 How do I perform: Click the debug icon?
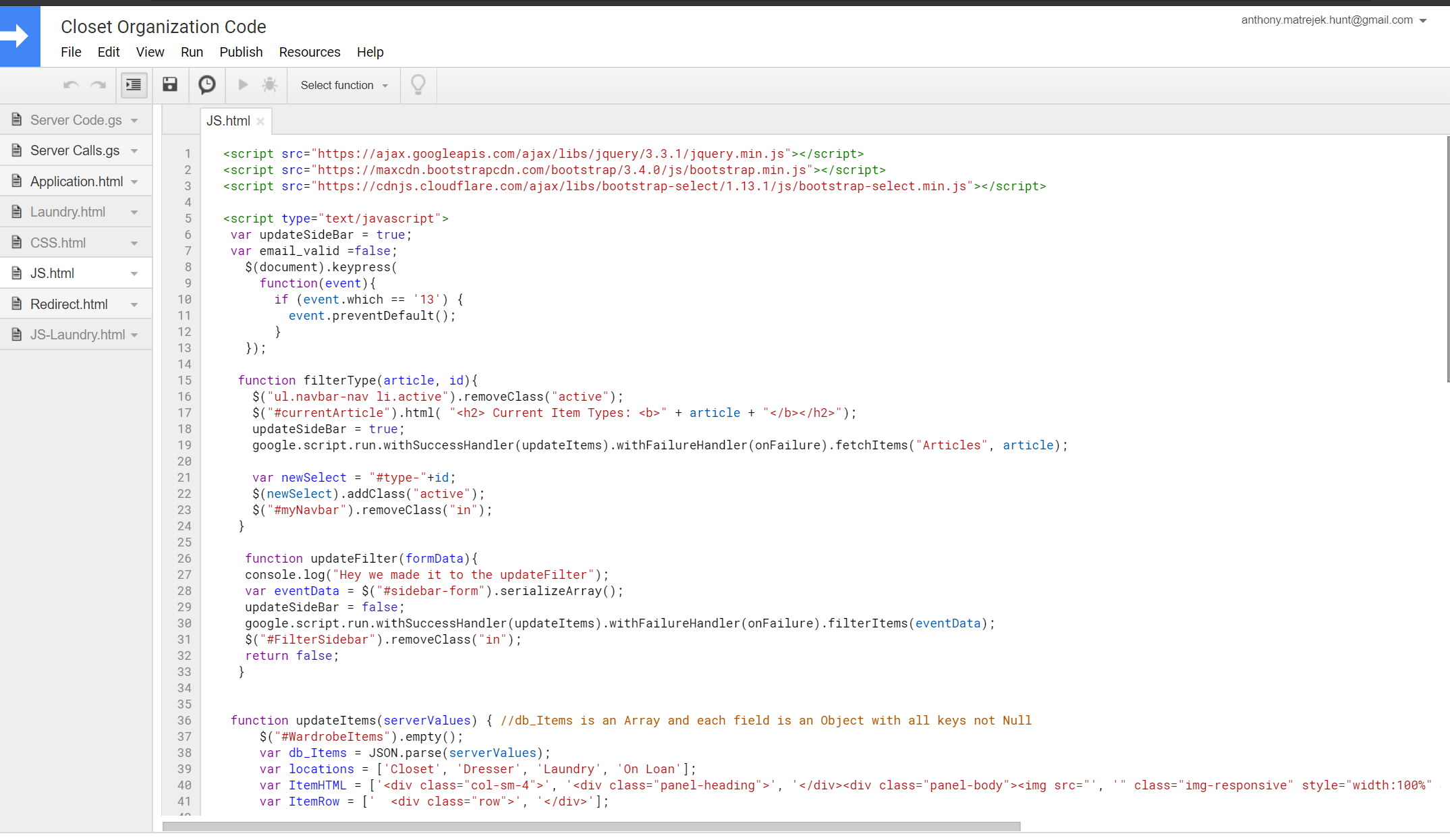pyautogui.click(x=270, y=84)
